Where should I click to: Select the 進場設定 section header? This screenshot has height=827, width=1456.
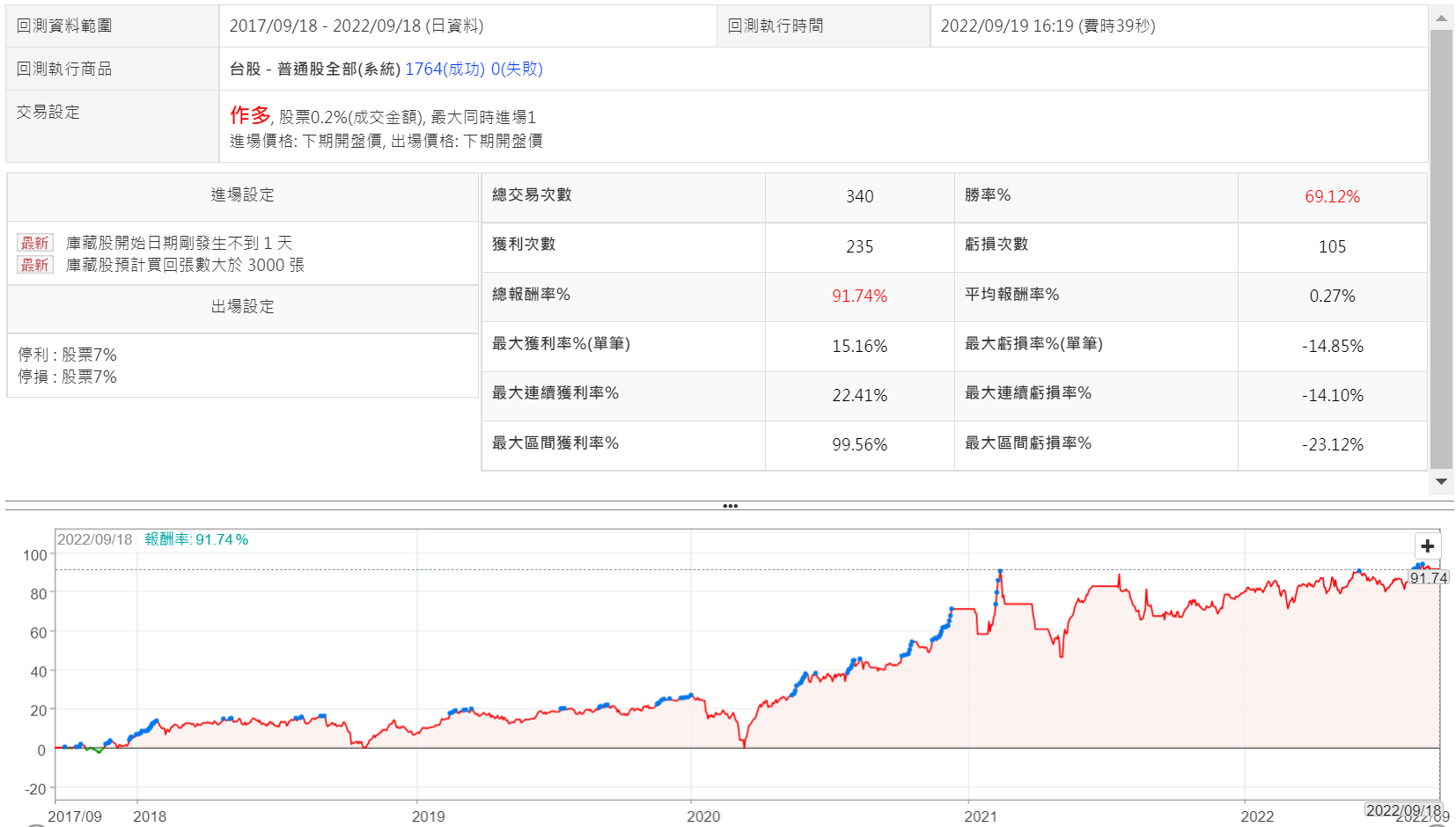click(242, 195)
